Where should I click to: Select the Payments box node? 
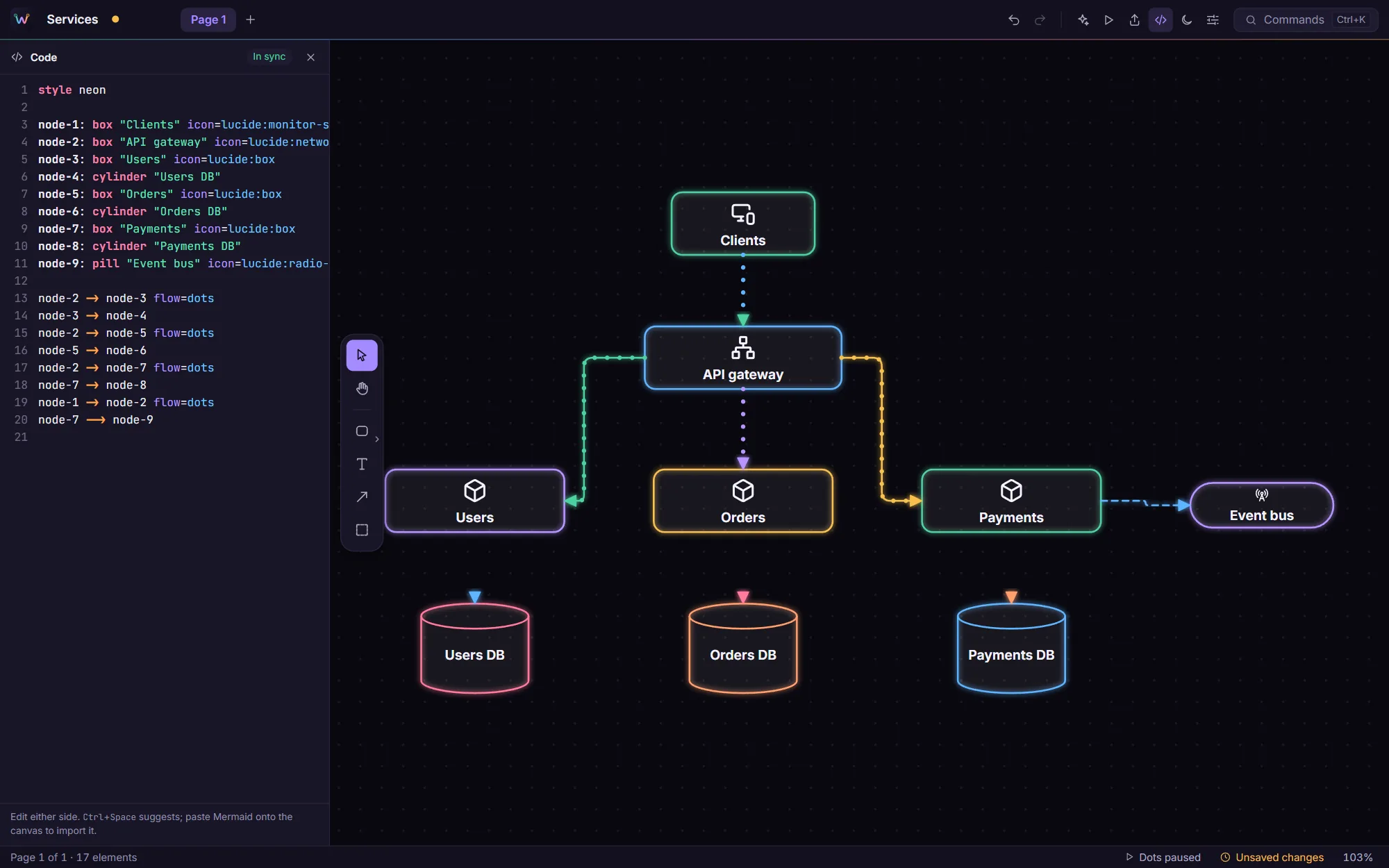tap(1011, 501)
